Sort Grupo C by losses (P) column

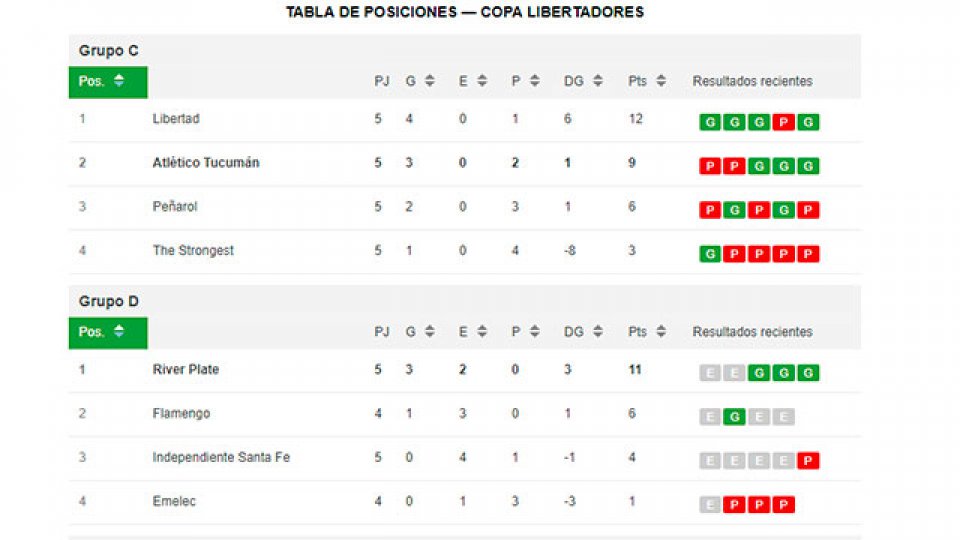tap(525, 82)
